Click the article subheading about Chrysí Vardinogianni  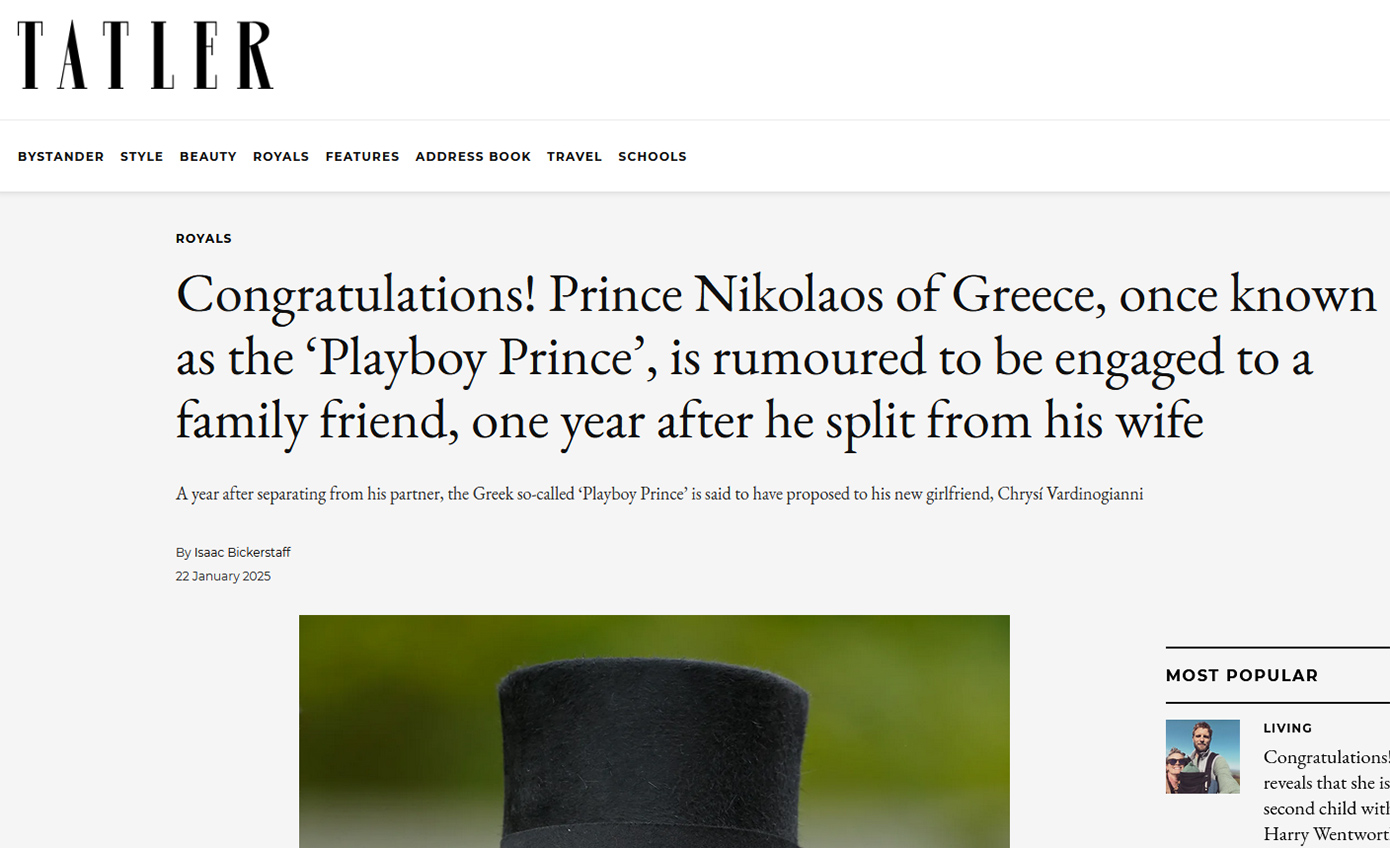click(659, 495)
